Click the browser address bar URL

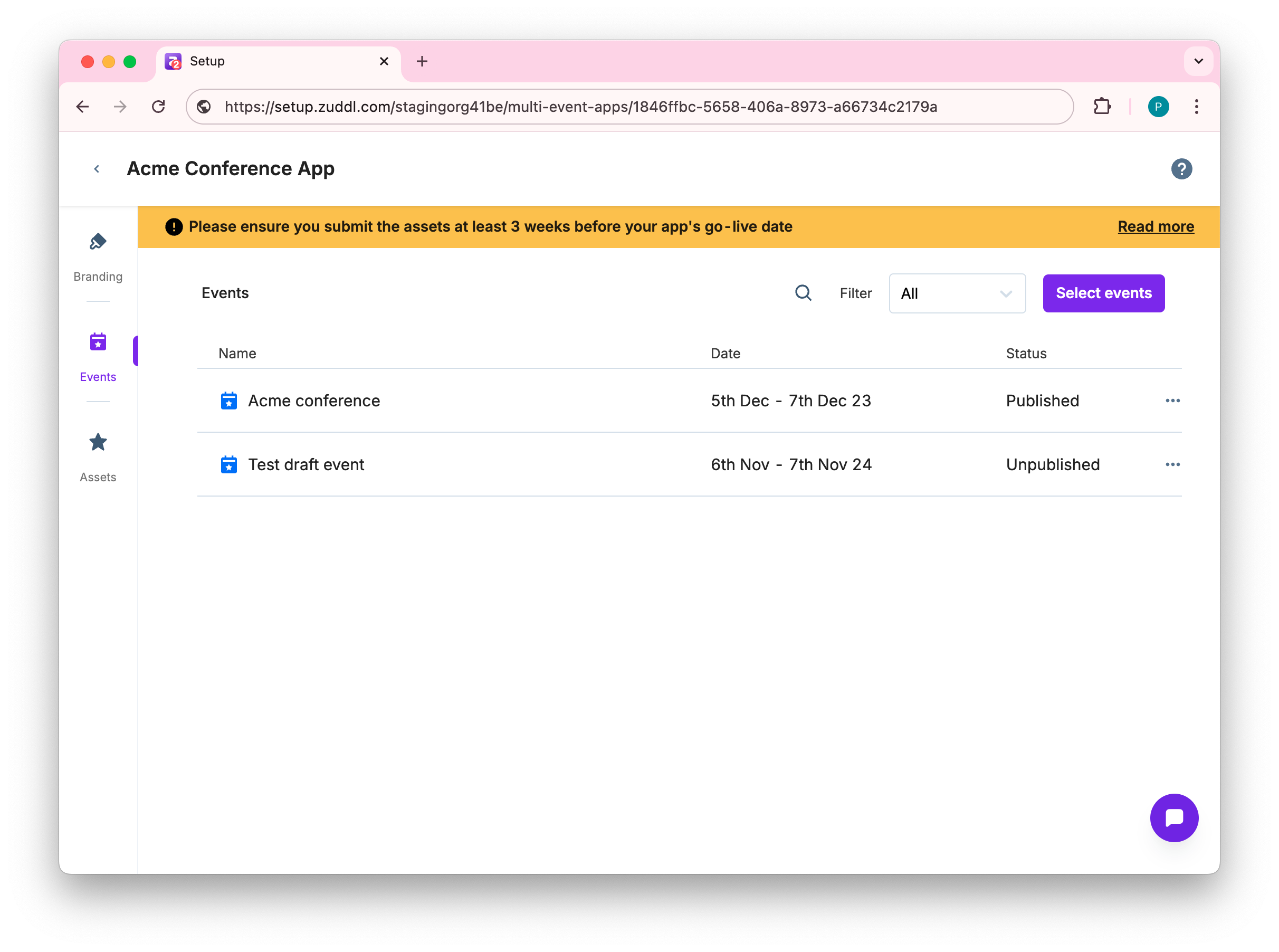pyautogui.click(x=581, y=107)
